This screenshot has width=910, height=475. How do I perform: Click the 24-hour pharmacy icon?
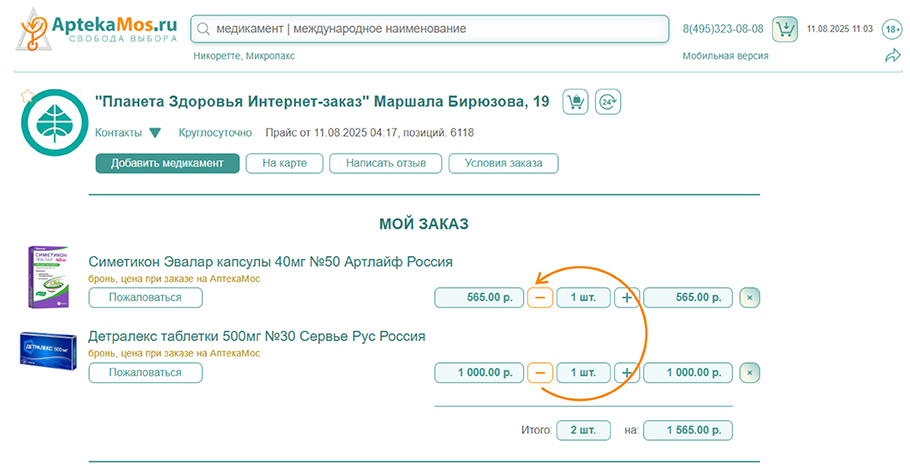pos(607,102)
